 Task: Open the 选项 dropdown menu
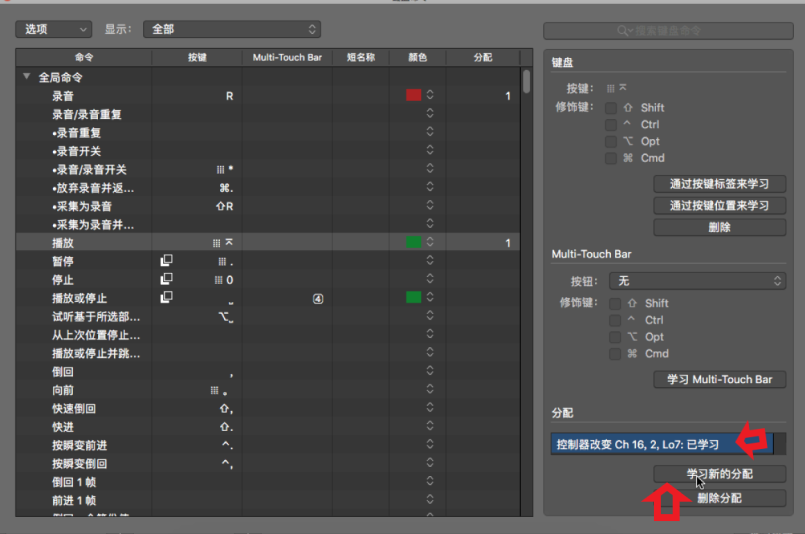[53, 30]
